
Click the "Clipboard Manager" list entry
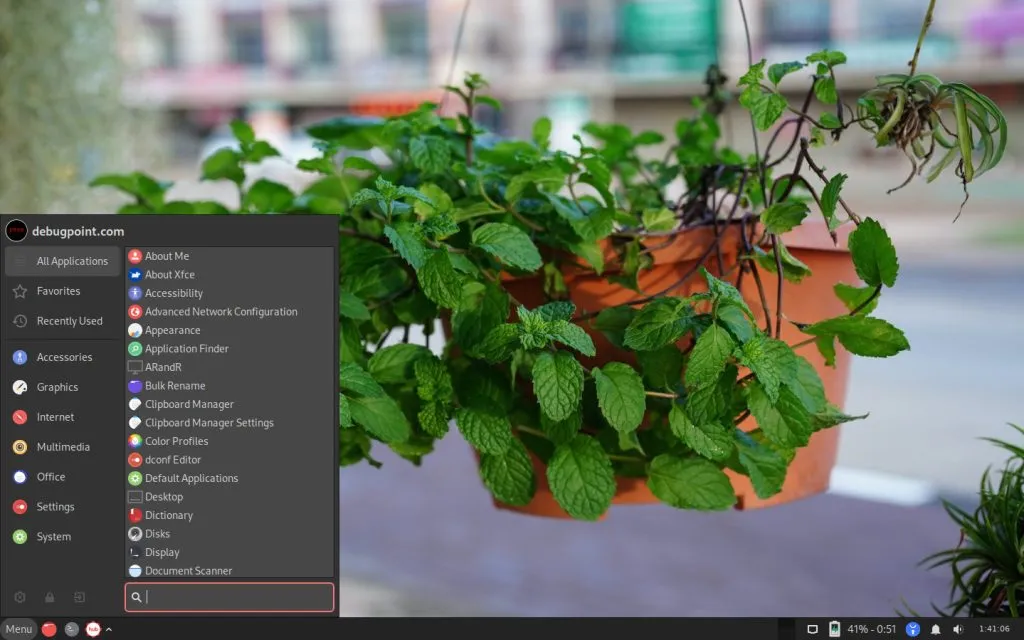coord(229,404)
